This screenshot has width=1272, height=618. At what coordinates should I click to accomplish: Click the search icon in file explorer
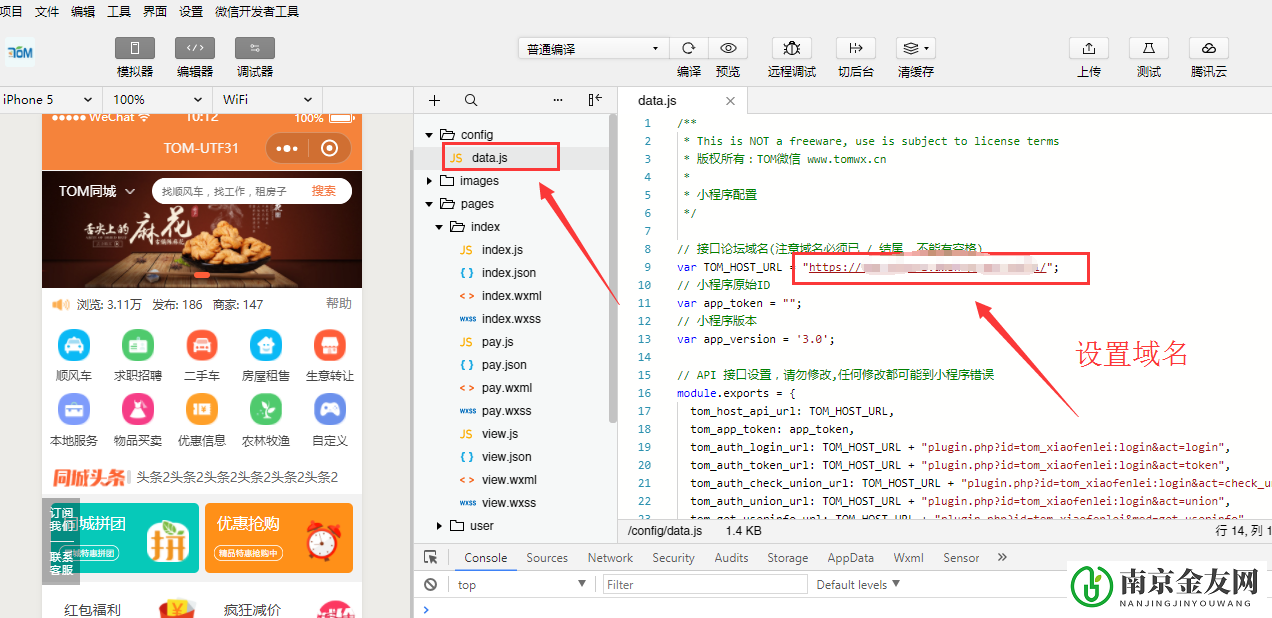coord(471,100)
